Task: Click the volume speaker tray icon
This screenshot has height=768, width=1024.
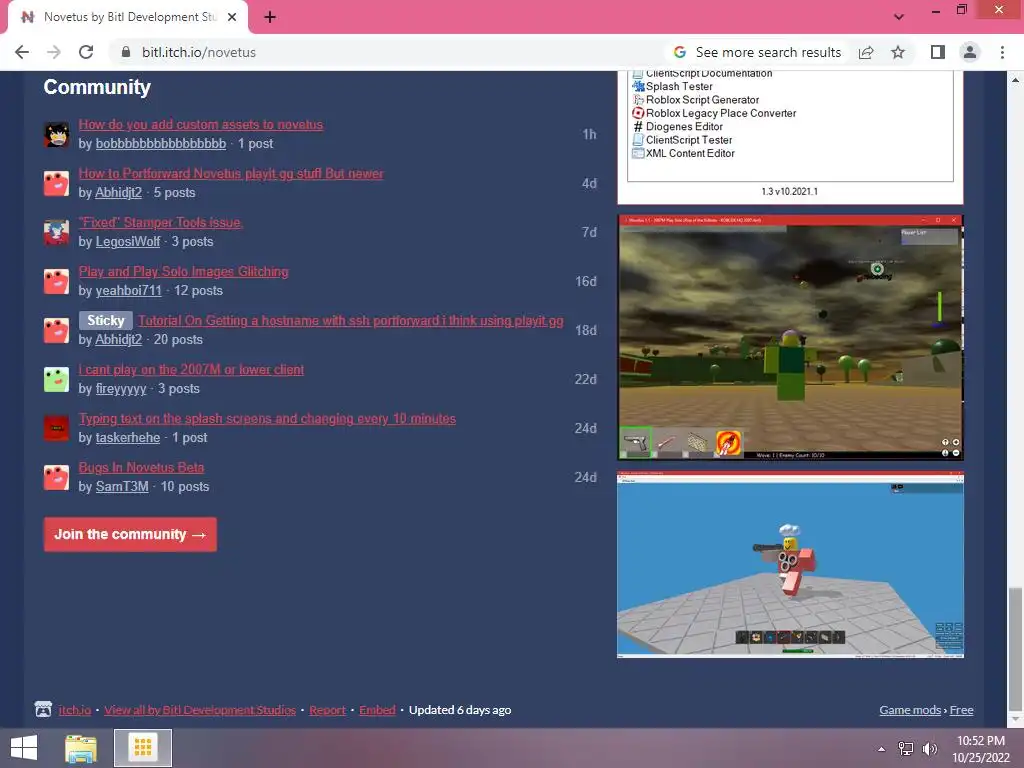Action: pos(929,749)
